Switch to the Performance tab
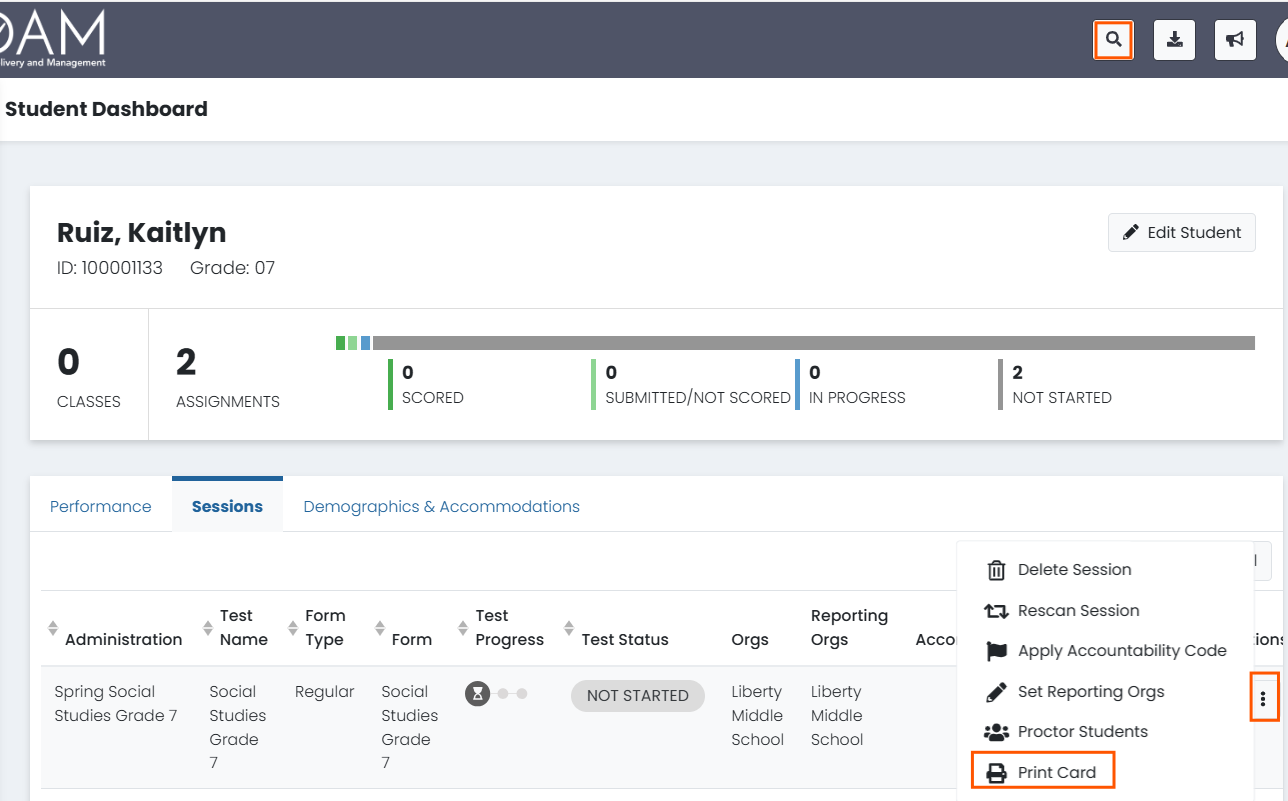Image resolution: width=1288 pixels, height=801 pixels. (x=101, y=506)
